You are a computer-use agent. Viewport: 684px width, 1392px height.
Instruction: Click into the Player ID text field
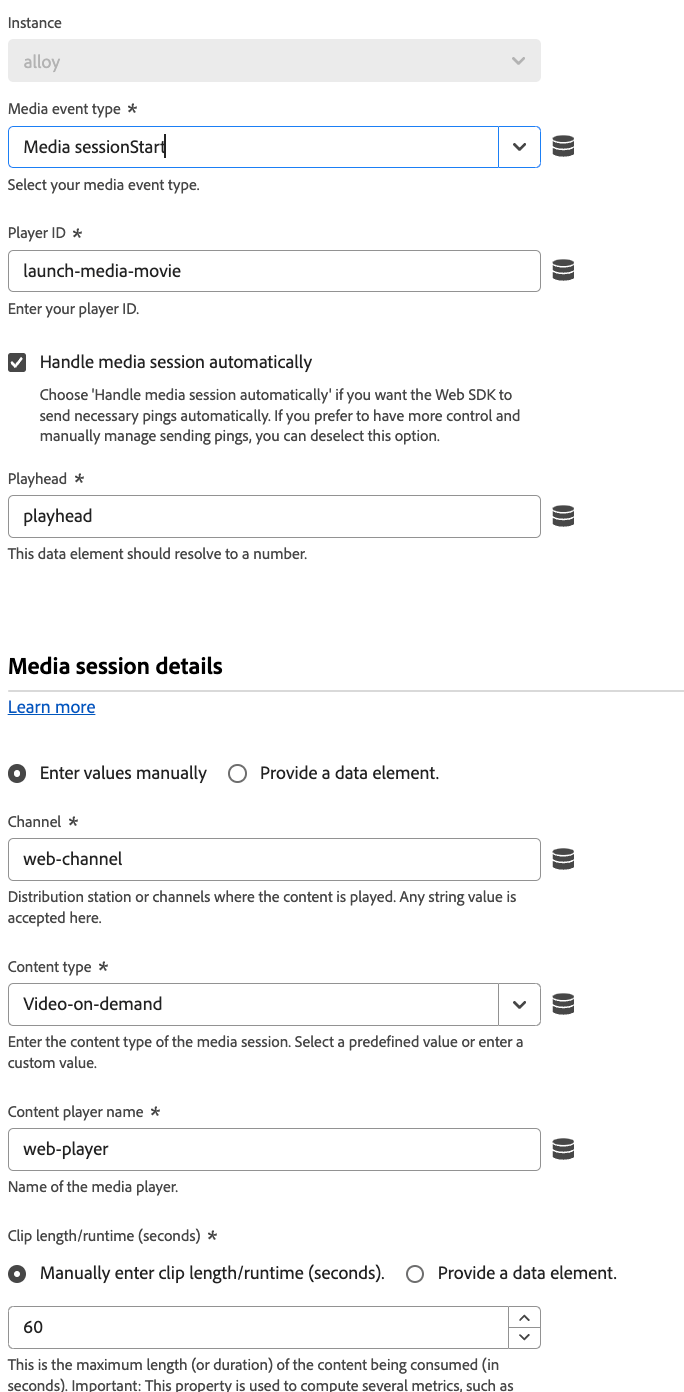274,270
